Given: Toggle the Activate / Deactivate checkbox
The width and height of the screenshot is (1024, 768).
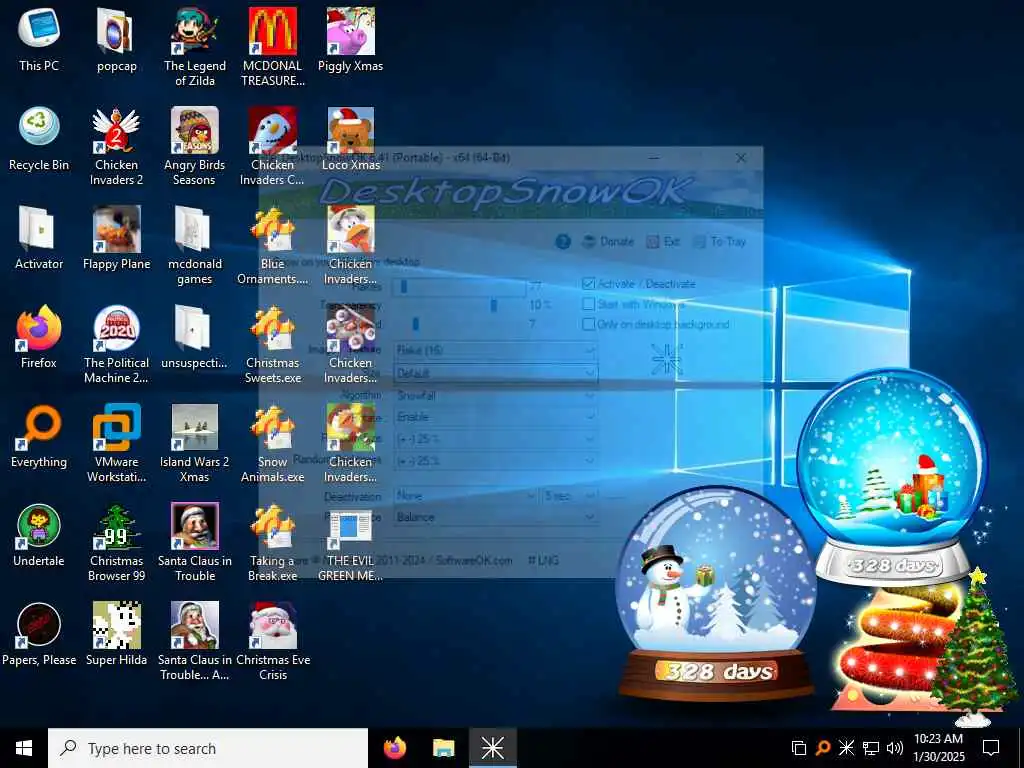Looking at the screenshot, I should pyautogui.click(x=588, y=284).
